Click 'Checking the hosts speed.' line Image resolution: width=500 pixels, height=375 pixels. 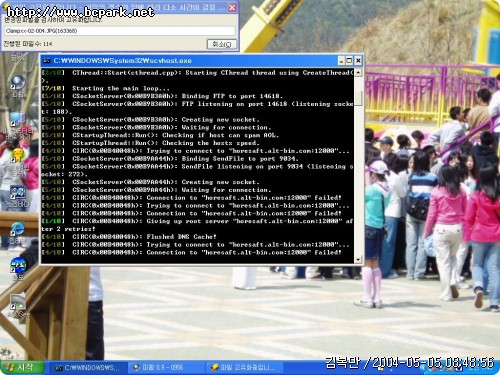pos(150,143)
